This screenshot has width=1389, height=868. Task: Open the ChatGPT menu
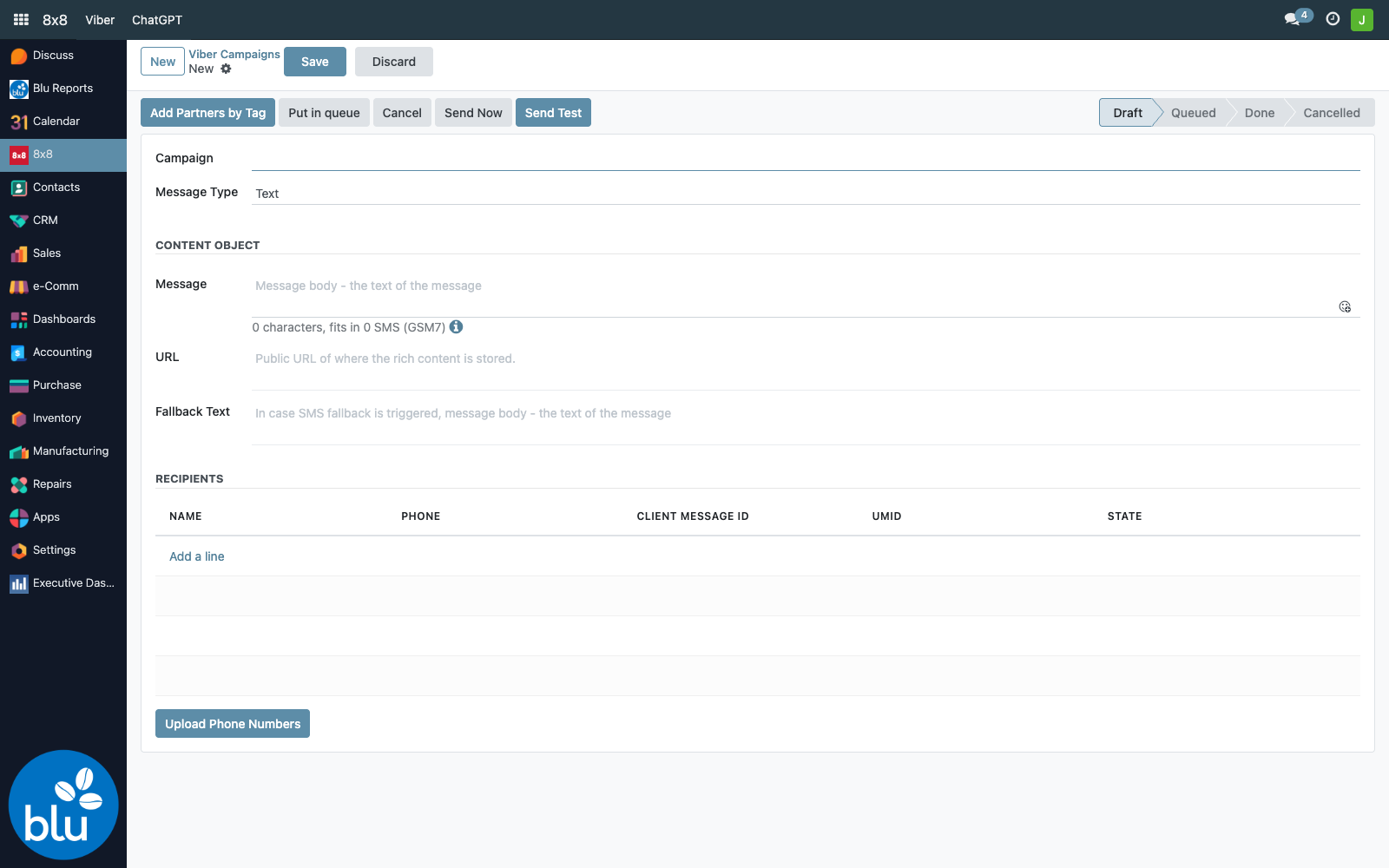pos(157,20)
